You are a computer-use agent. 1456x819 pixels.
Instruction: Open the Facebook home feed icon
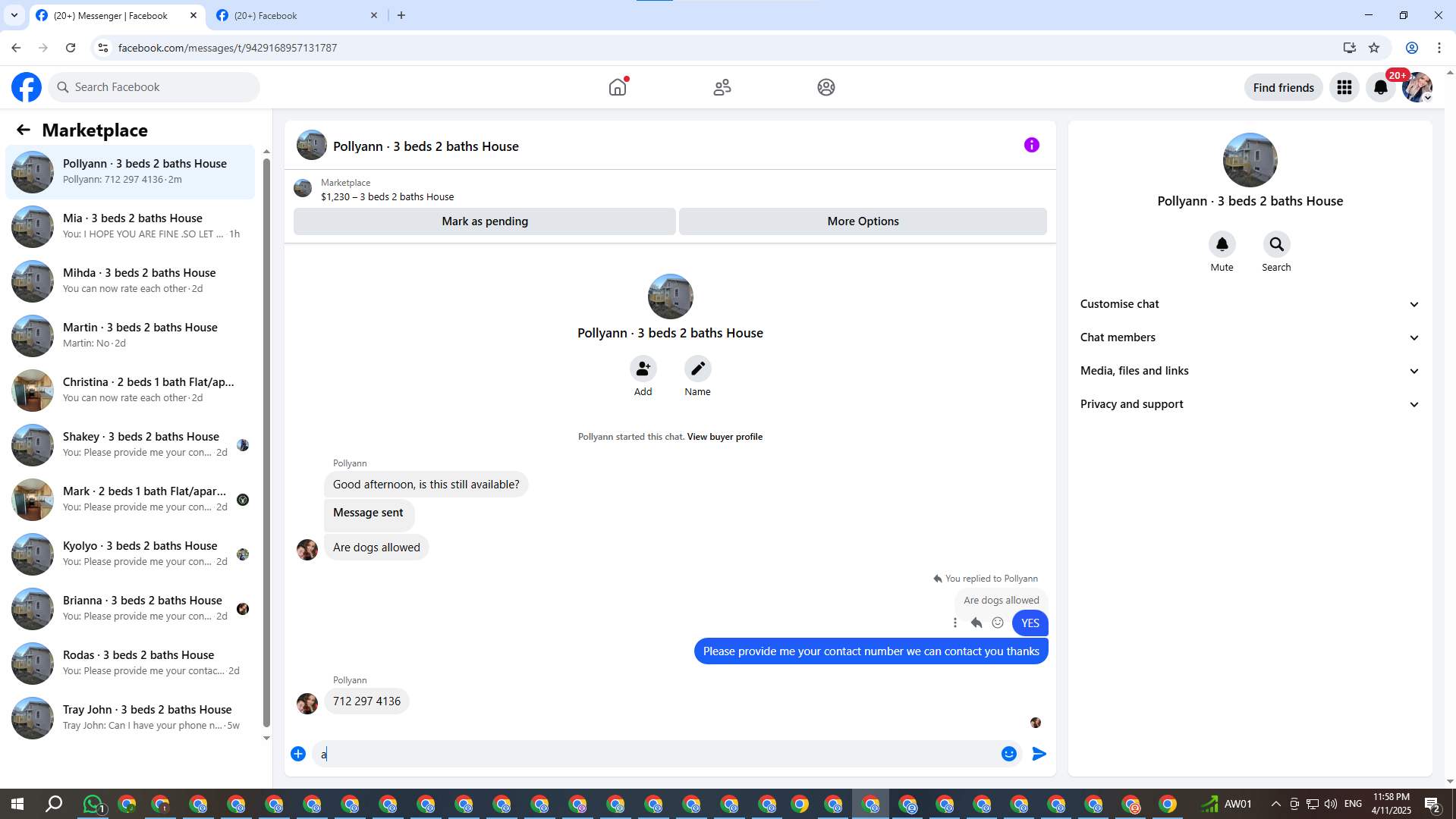618,87
